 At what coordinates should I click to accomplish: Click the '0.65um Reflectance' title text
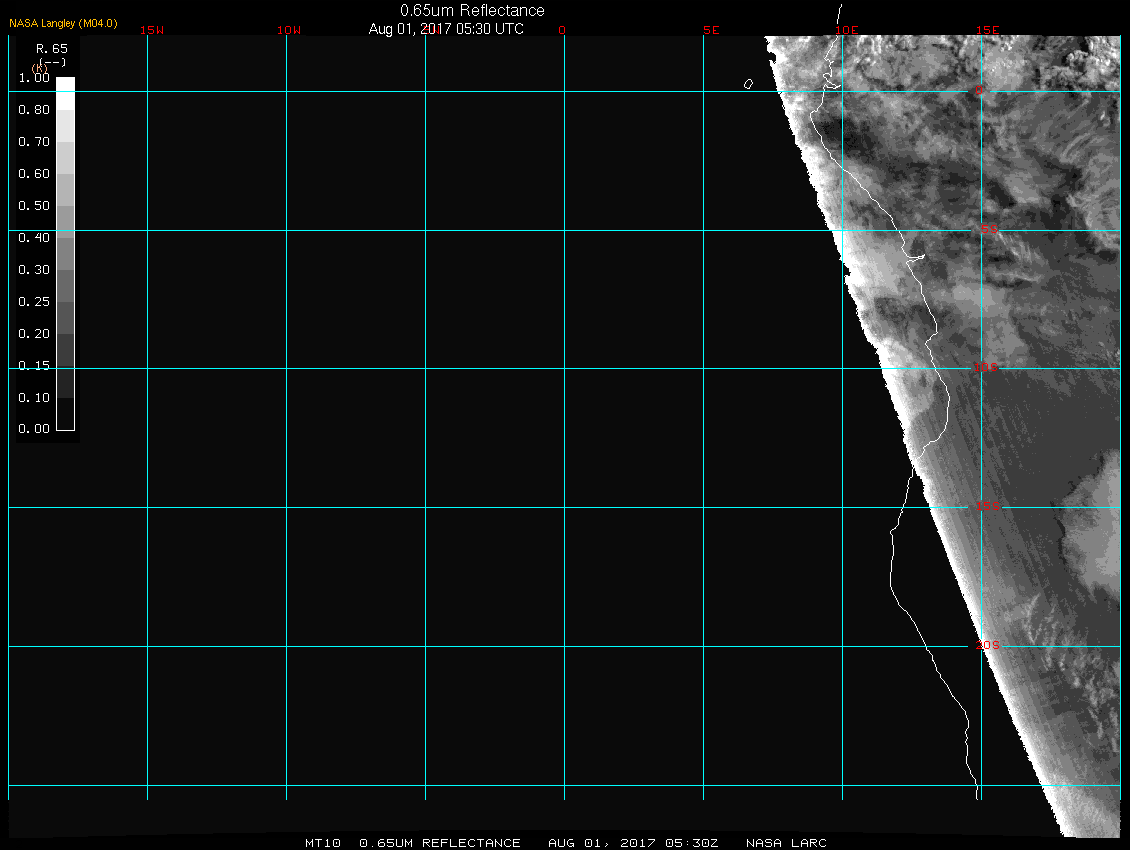(472, 10)
